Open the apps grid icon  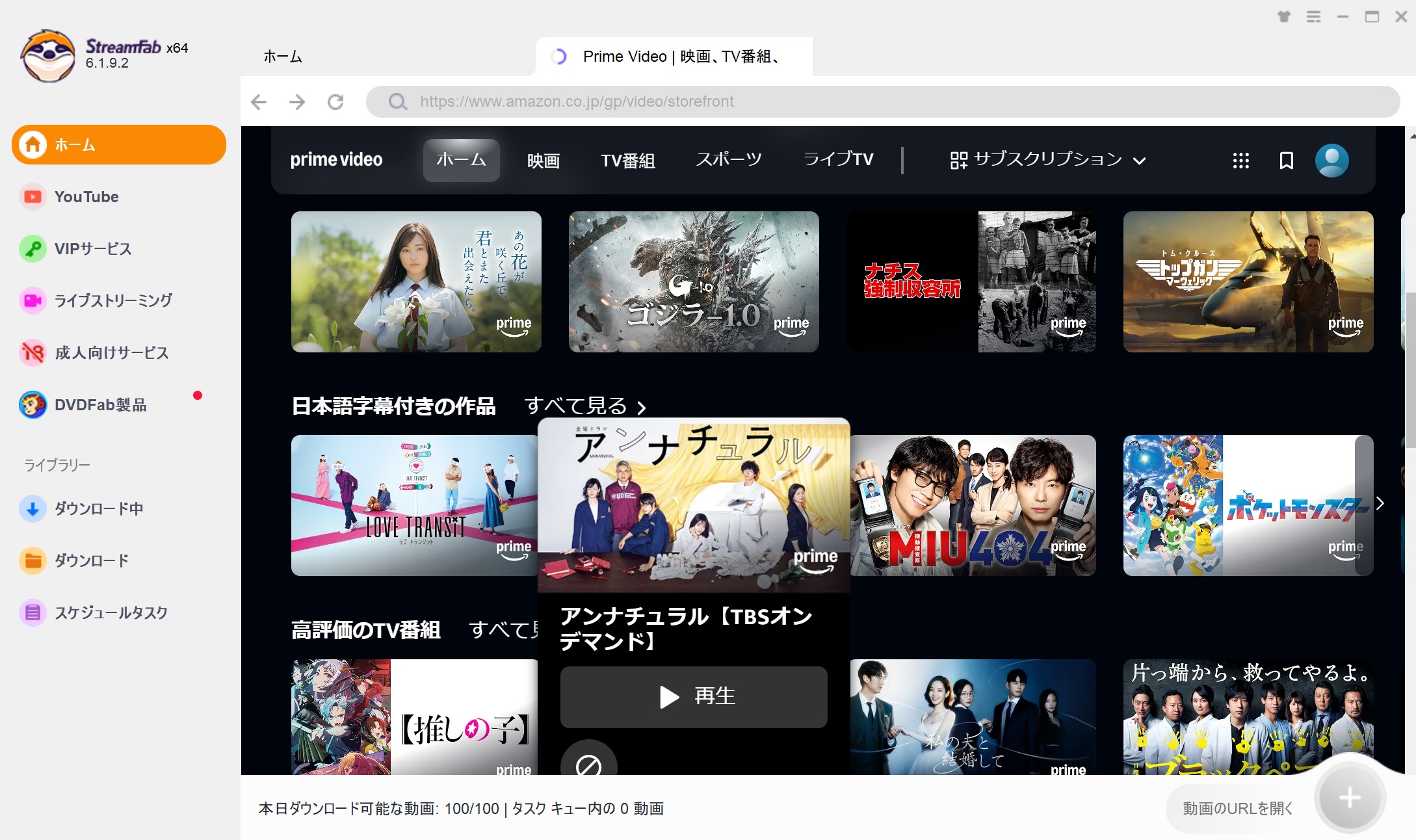(1241, 161)
